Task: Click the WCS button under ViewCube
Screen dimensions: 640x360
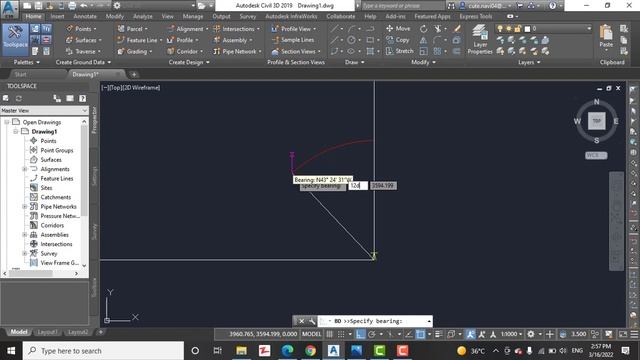Action: (596, 156)
